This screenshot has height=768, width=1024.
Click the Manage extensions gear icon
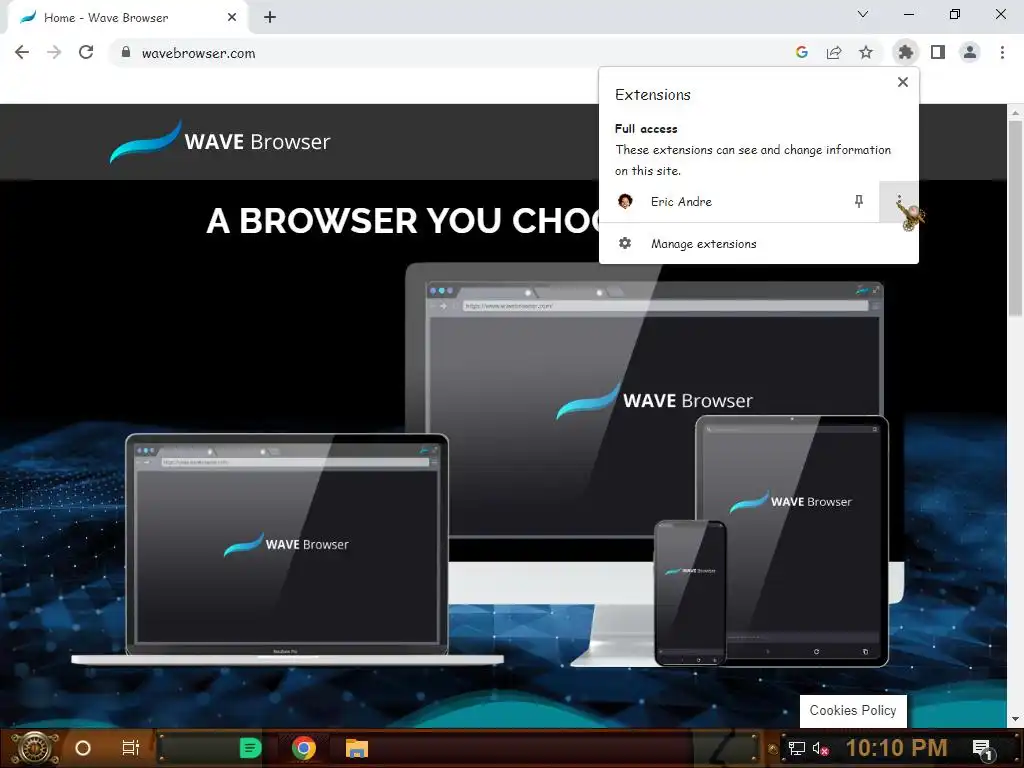click(625, 243)
